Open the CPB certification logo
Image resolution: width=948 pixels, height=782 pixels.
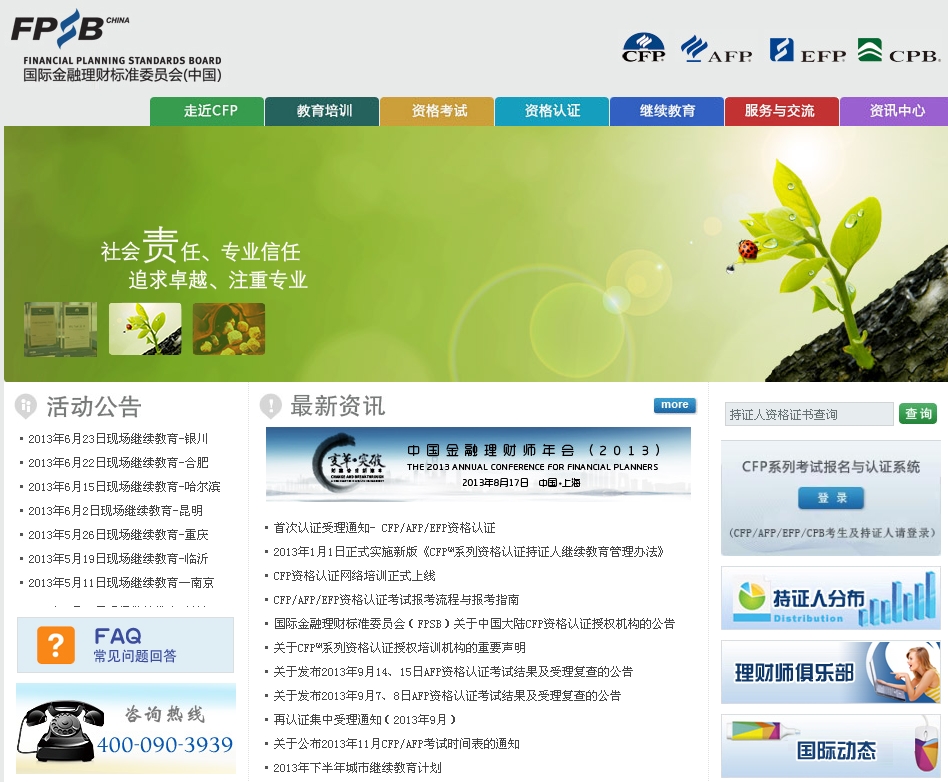[x=899, y=50]
